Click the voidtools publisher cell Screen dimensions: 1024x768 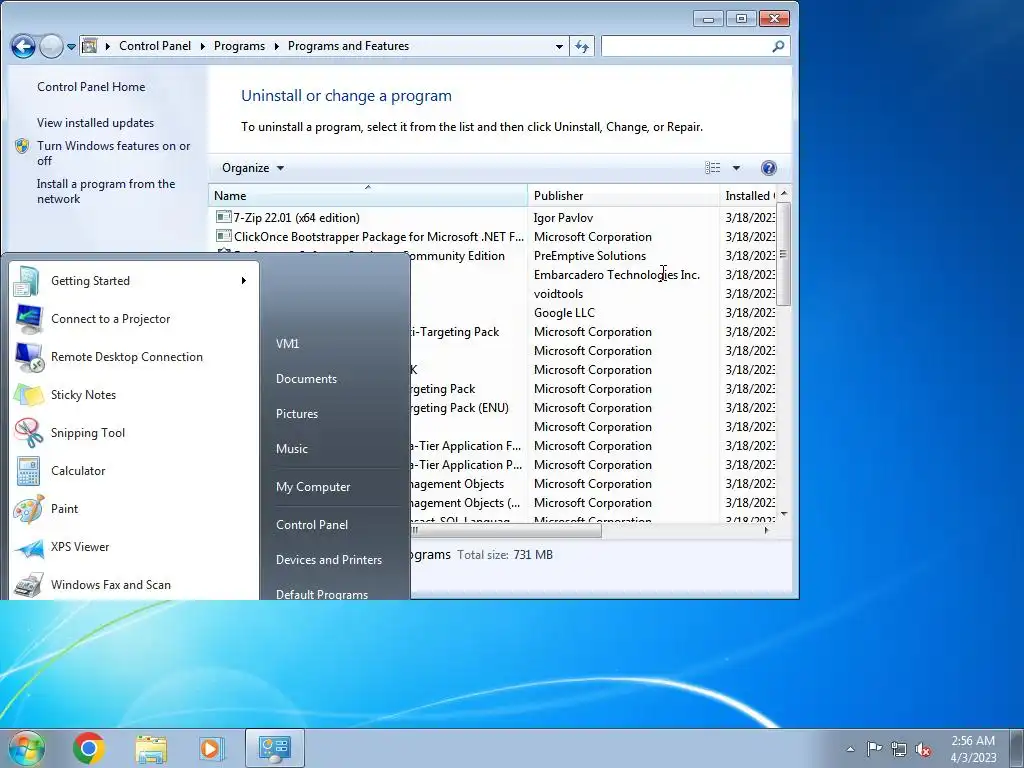[x=558, y=294]
